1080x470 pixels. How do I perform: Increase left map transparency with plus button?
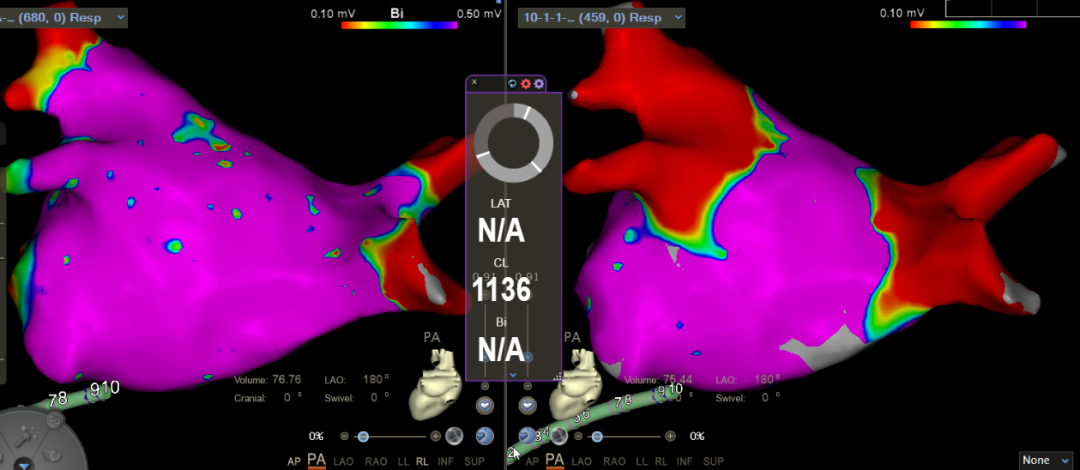[435, 436]
